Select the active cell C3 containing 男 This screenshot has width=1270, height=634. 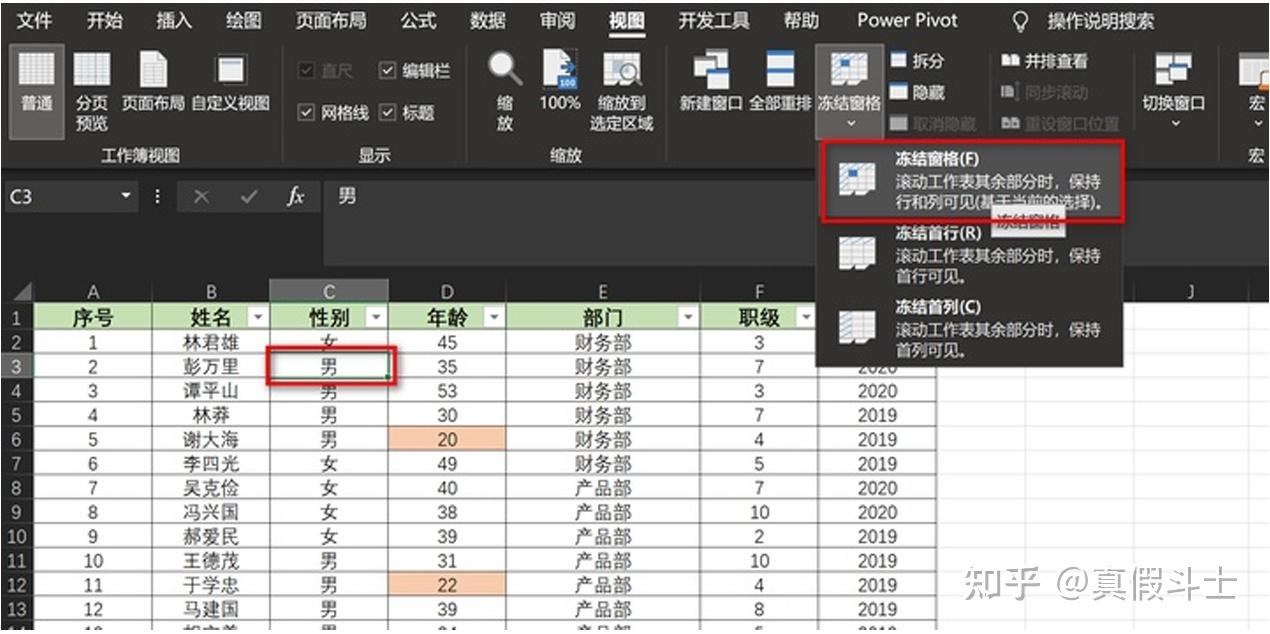tap(329, 367)
